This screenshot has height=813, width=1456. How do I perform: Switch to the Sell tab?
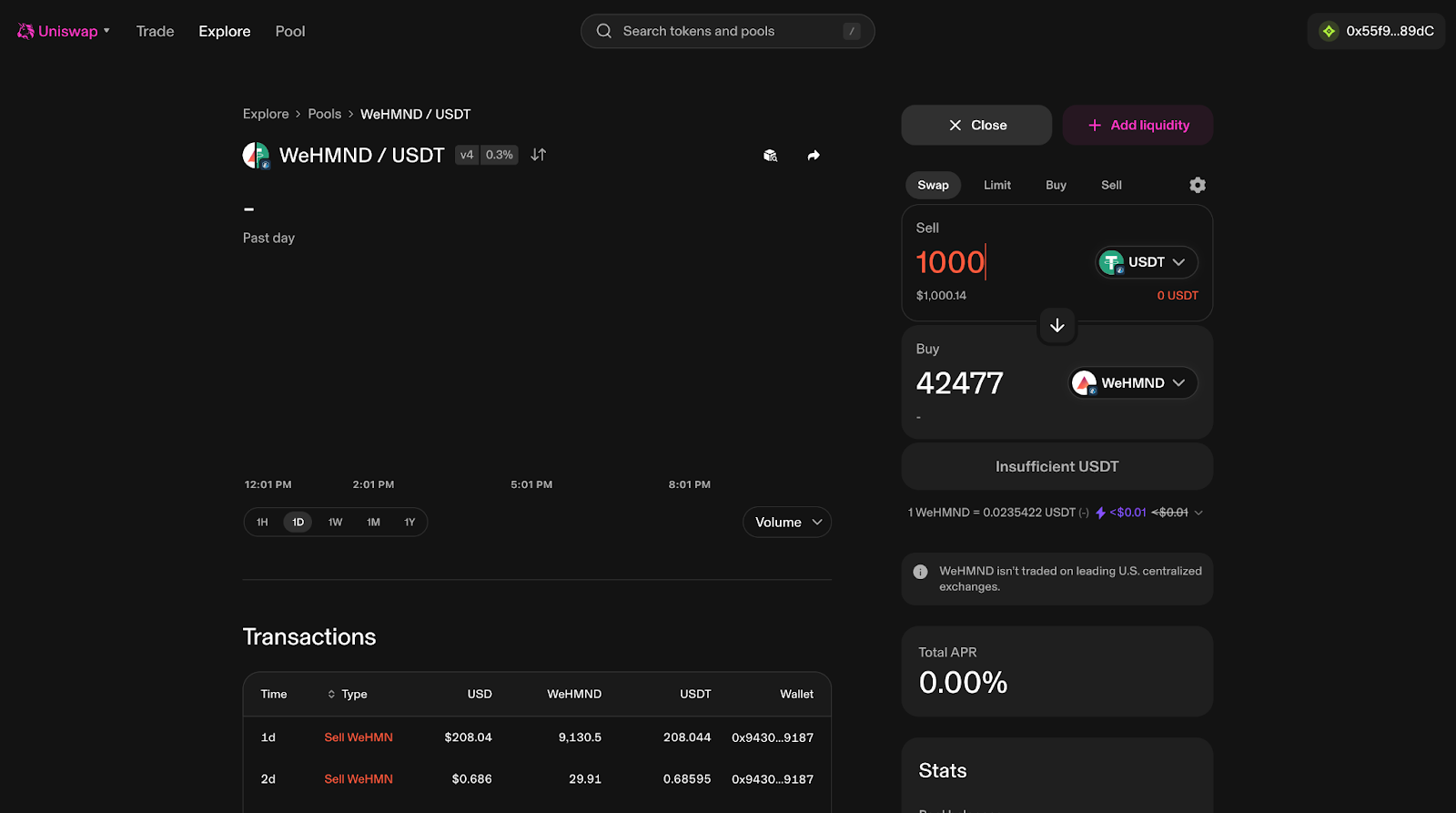click(x=1111, y=185)
